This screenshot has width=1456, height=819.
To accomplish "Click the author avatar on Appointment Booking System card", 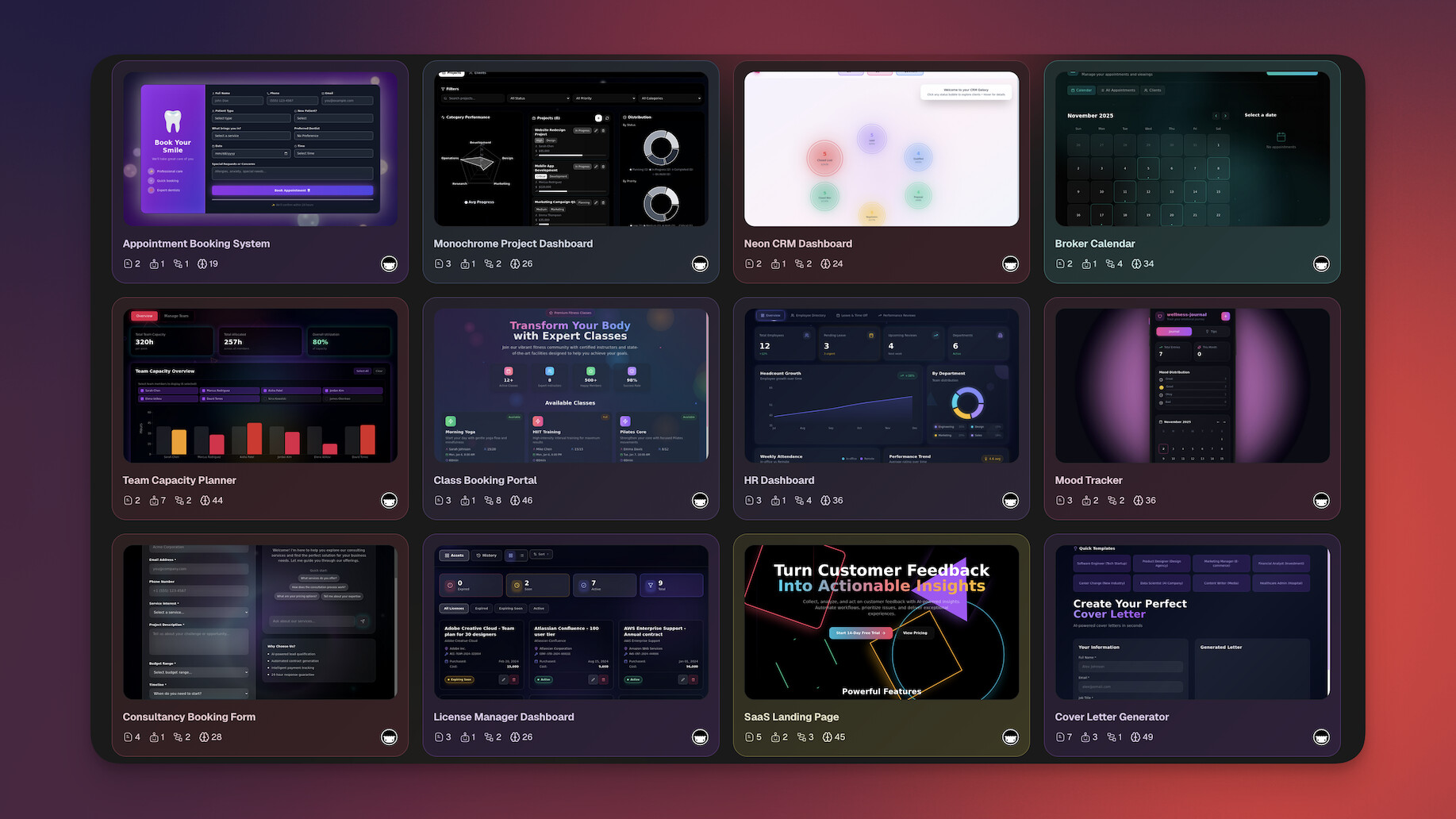I will click(x=389, y=264).
